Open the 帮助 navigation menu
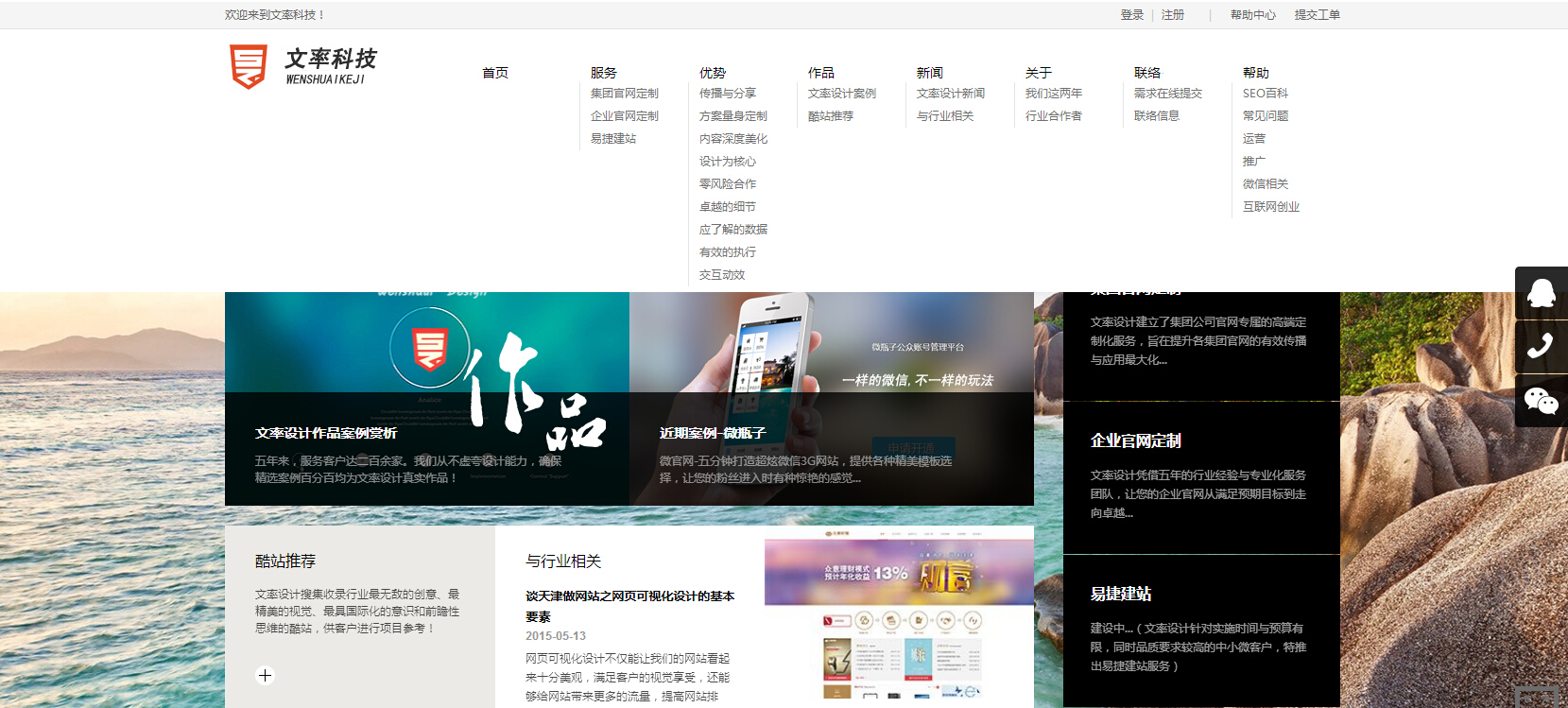This screenshot has width=1568, height=708. [1256, 73]
